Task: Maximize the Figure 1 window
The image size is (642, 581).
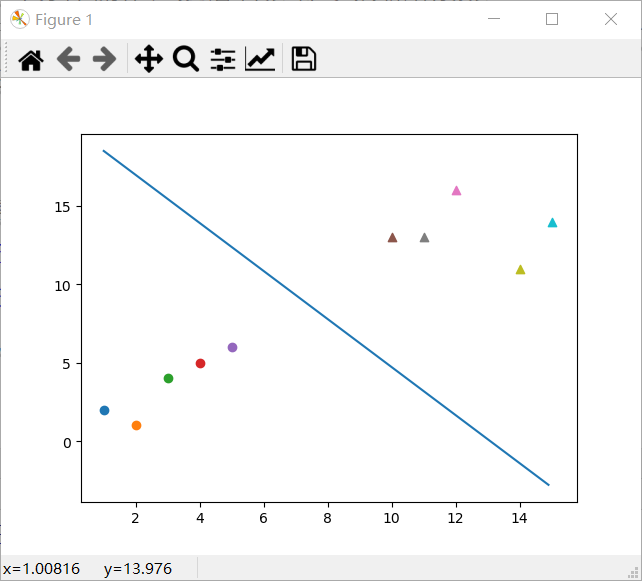Action: click(x=552, y=19)
